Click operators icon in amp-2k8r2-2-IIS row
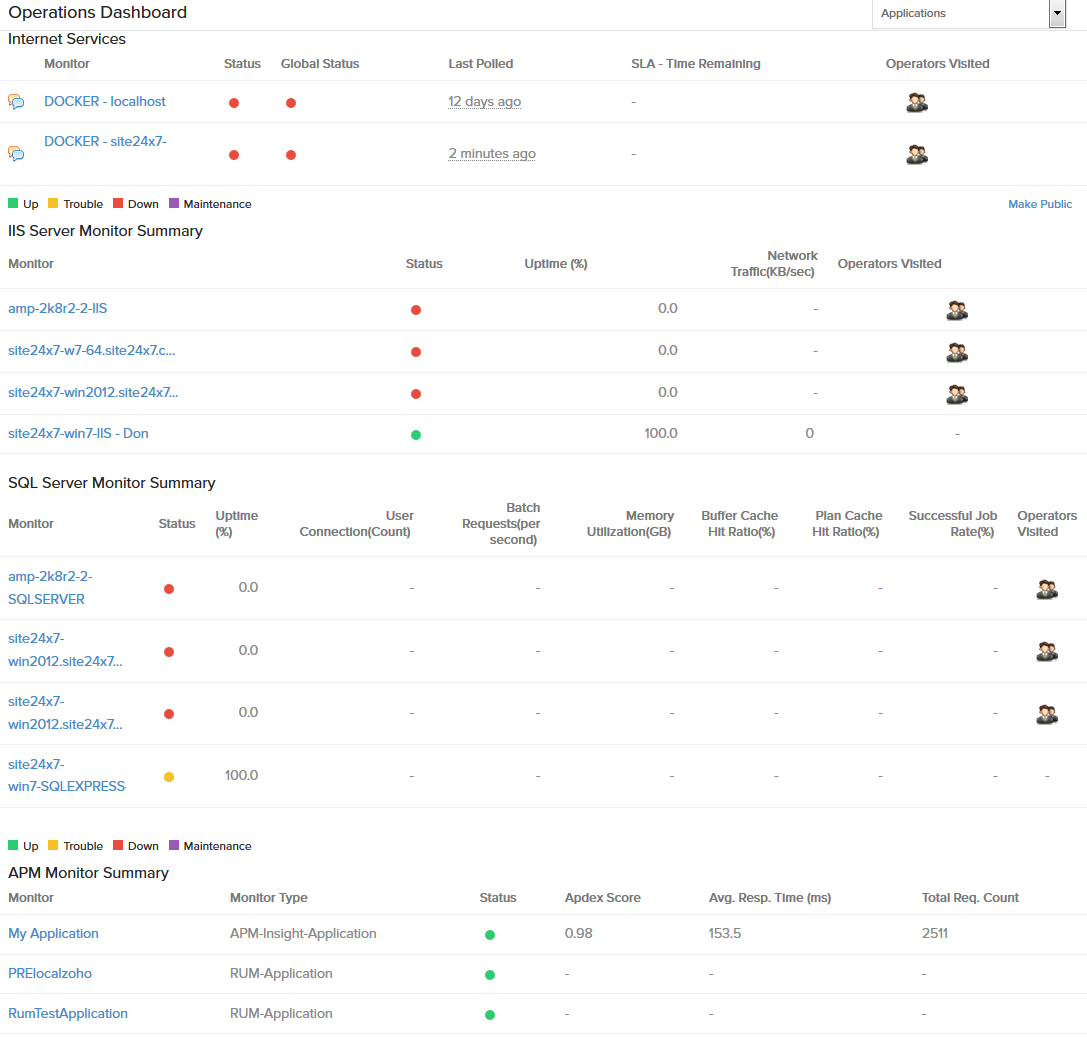Image resolution: width=1087 pixels, height=1037 pixels. pos(956,310)
